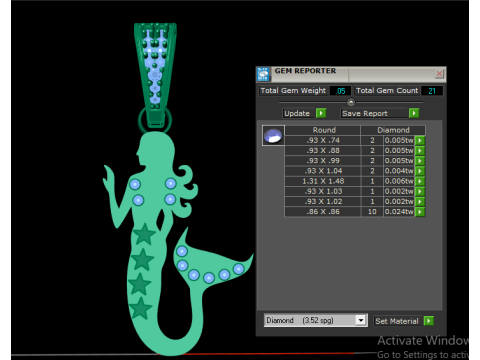
Task: Click the Total Gem Count label
Action: point(387,91)
